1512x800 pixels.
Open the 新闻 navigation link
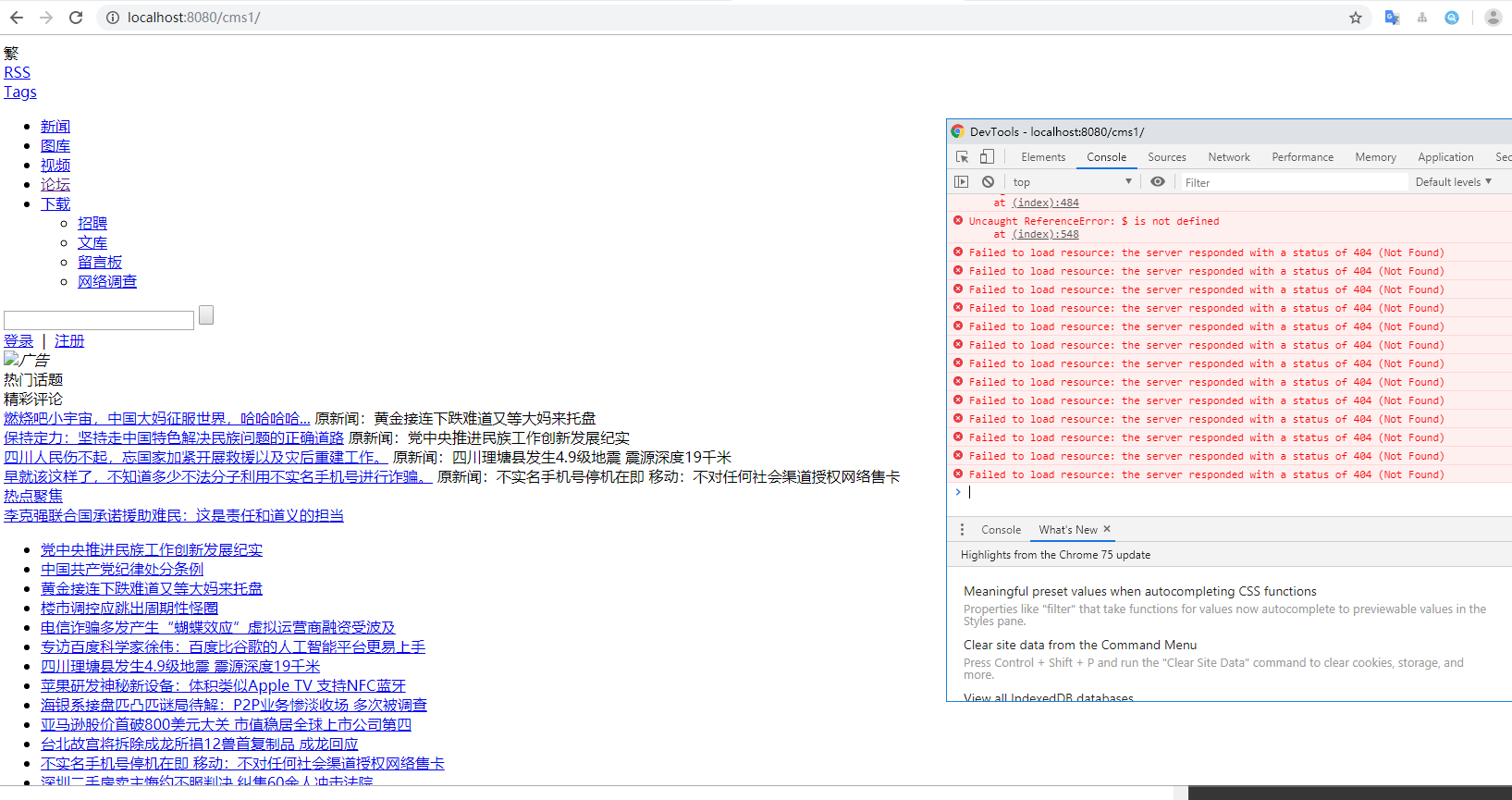pos(55,126)
